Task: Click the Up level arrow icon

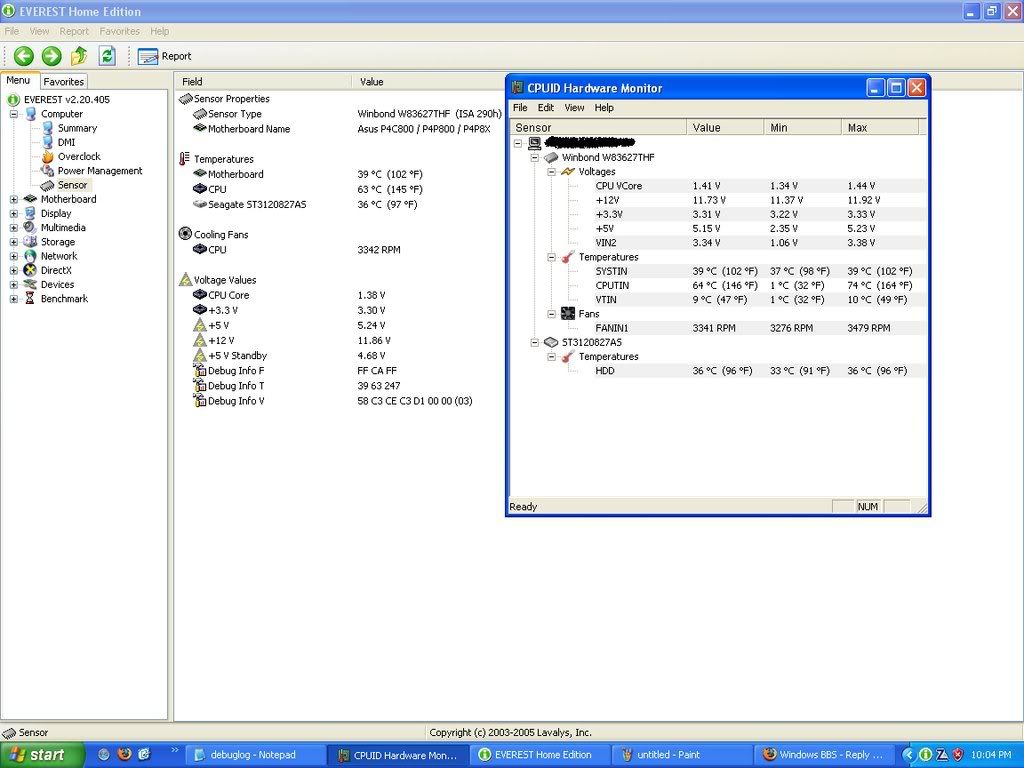Action: (x=79, y=56)
